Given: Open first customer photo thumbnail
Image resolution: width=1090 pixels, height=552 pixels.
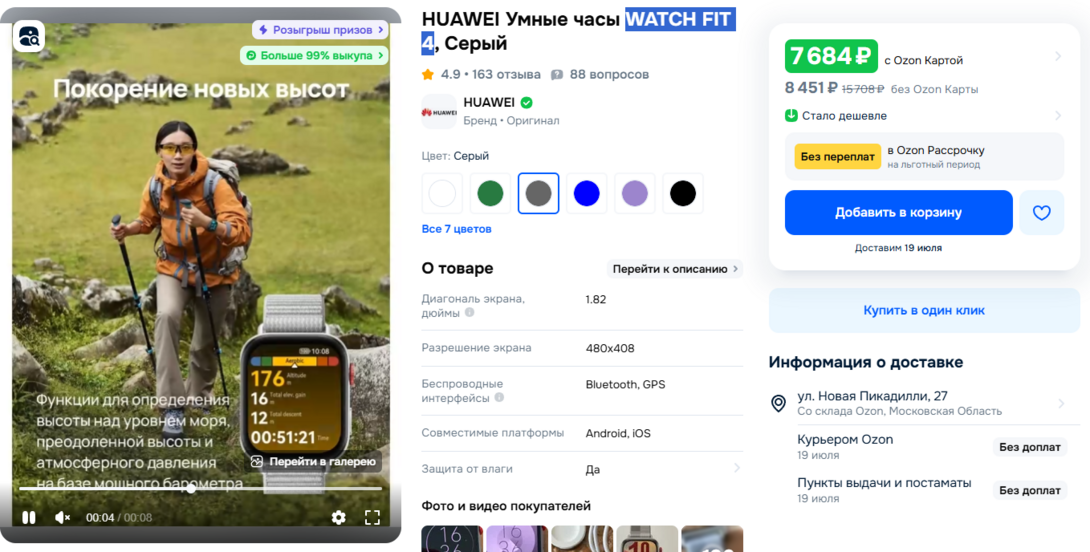Looking at the screenshot, I should [x=450, y=539].
